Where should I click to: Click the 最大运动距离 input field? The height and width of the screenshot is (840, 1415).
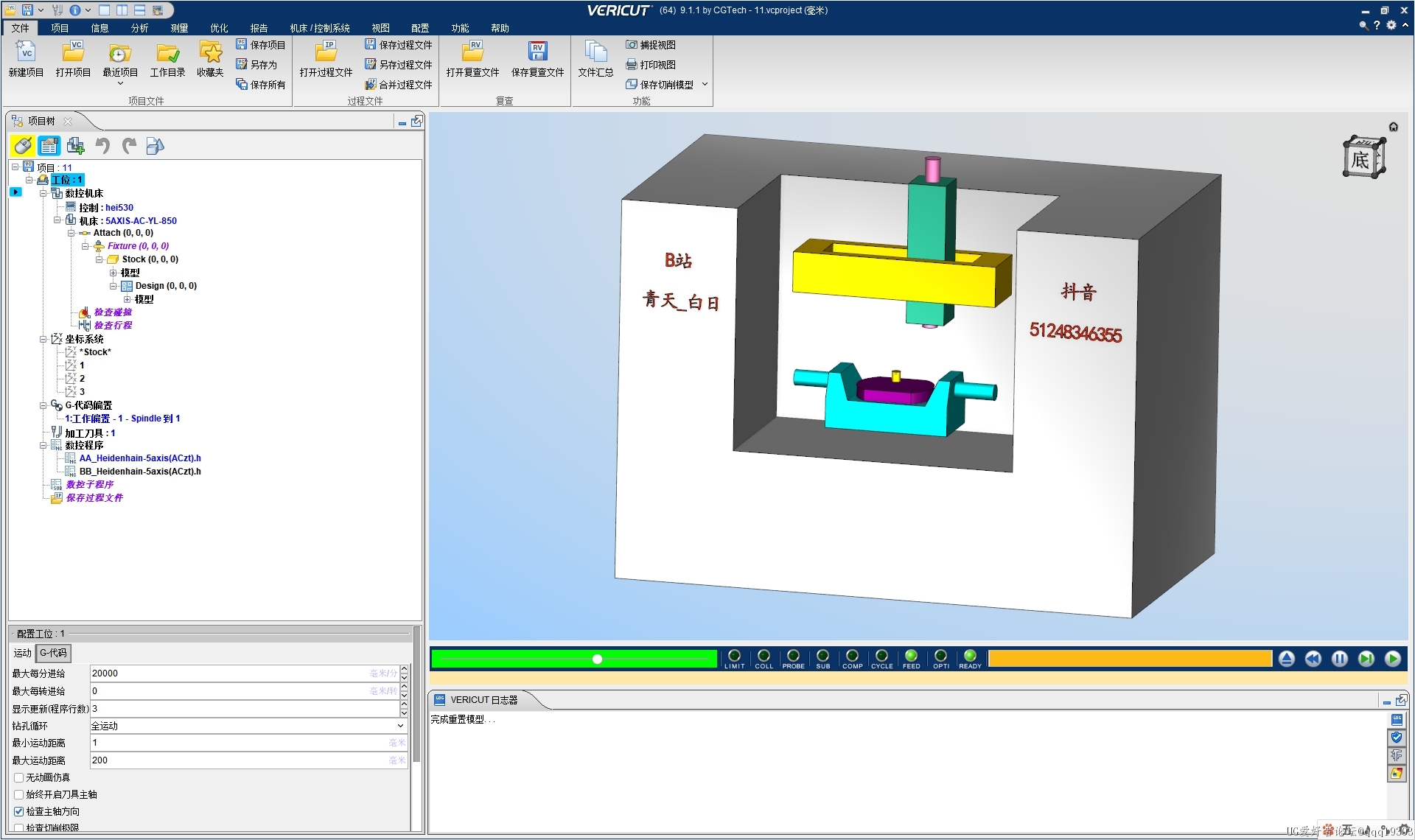(x=248, y=760)
